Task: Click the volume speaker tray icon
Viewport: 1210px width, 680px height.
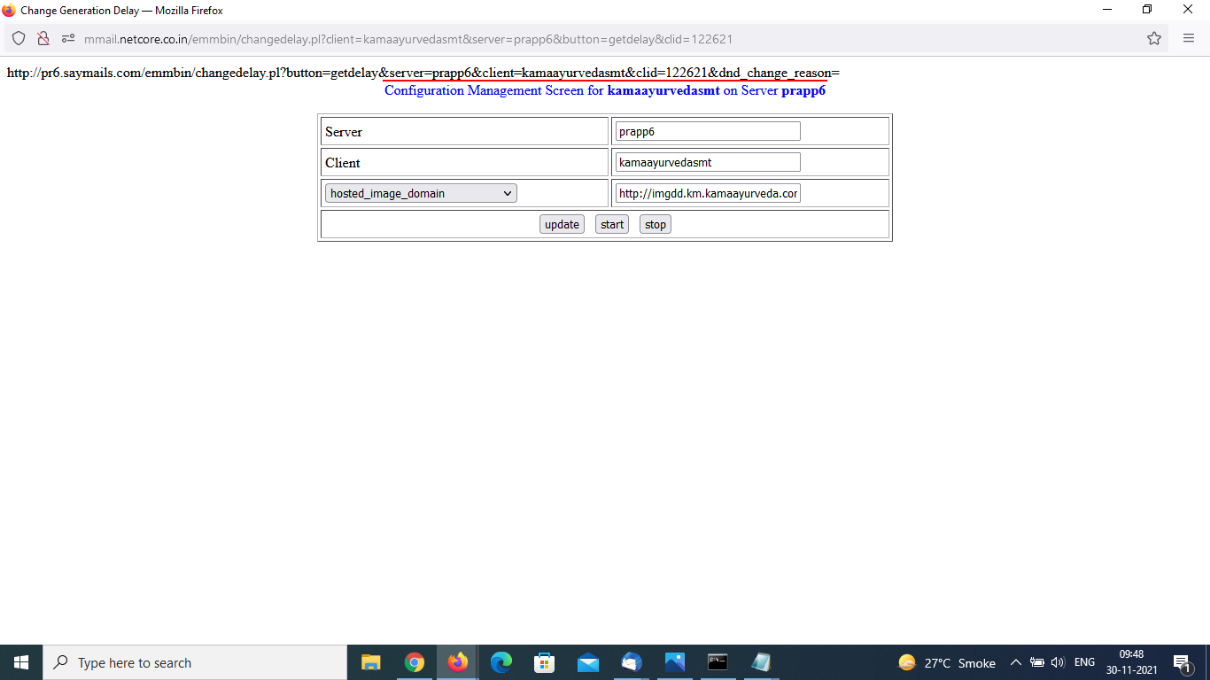Action: click(1058, 662)
